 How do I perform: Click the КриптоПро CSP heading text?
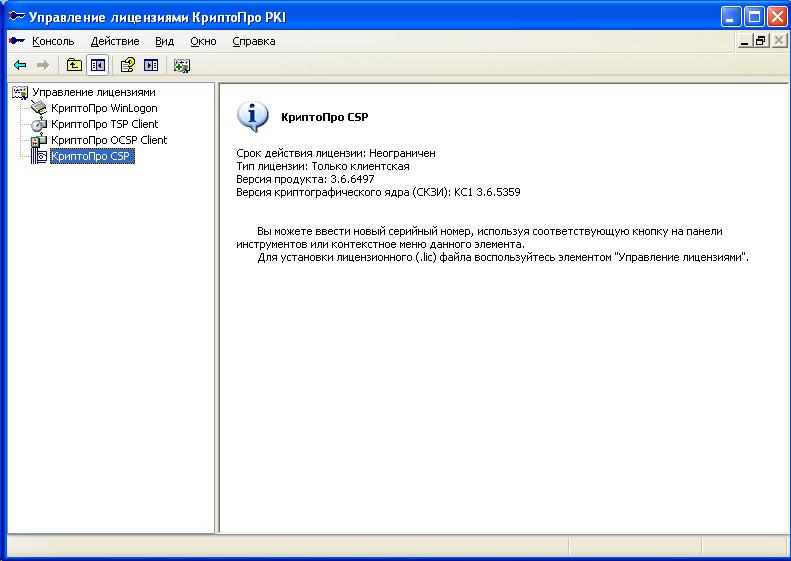pos(324,117)
